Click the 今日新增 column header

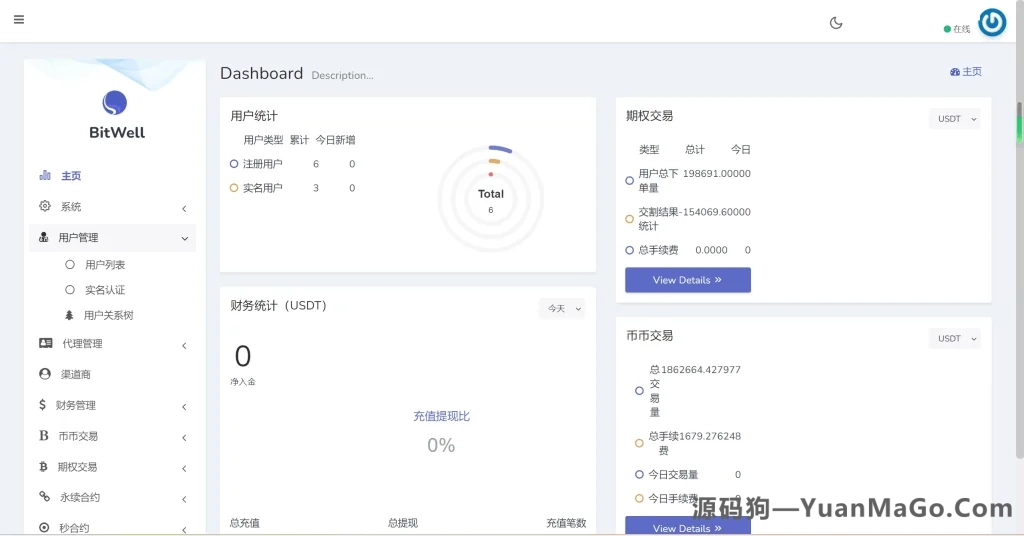tap(336, 140)
